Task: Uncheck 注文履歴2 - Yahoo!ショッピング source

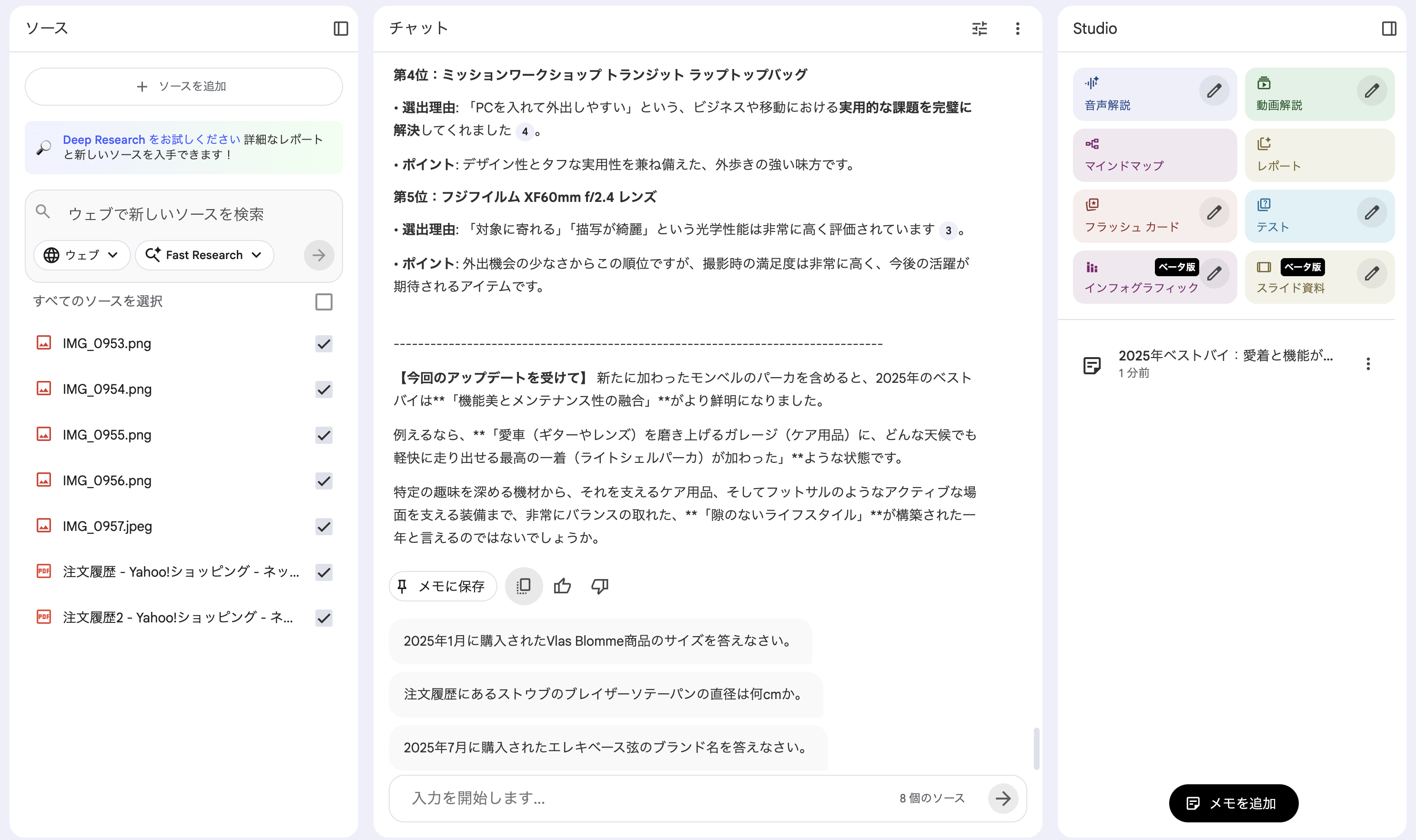Action: point(324,618)
